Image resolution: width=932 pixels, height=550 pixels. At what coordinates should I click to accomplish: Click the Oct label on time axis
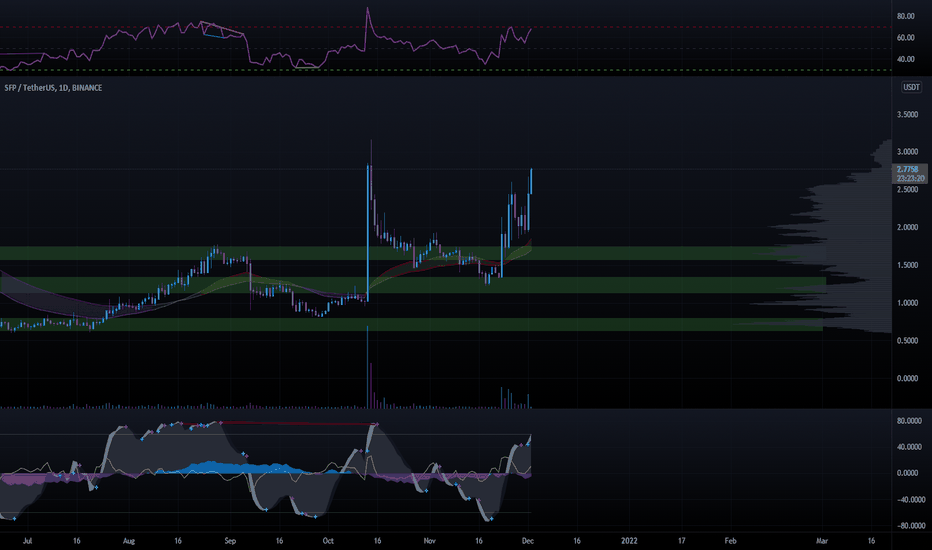pyautogui.click(x=328, y=541)
